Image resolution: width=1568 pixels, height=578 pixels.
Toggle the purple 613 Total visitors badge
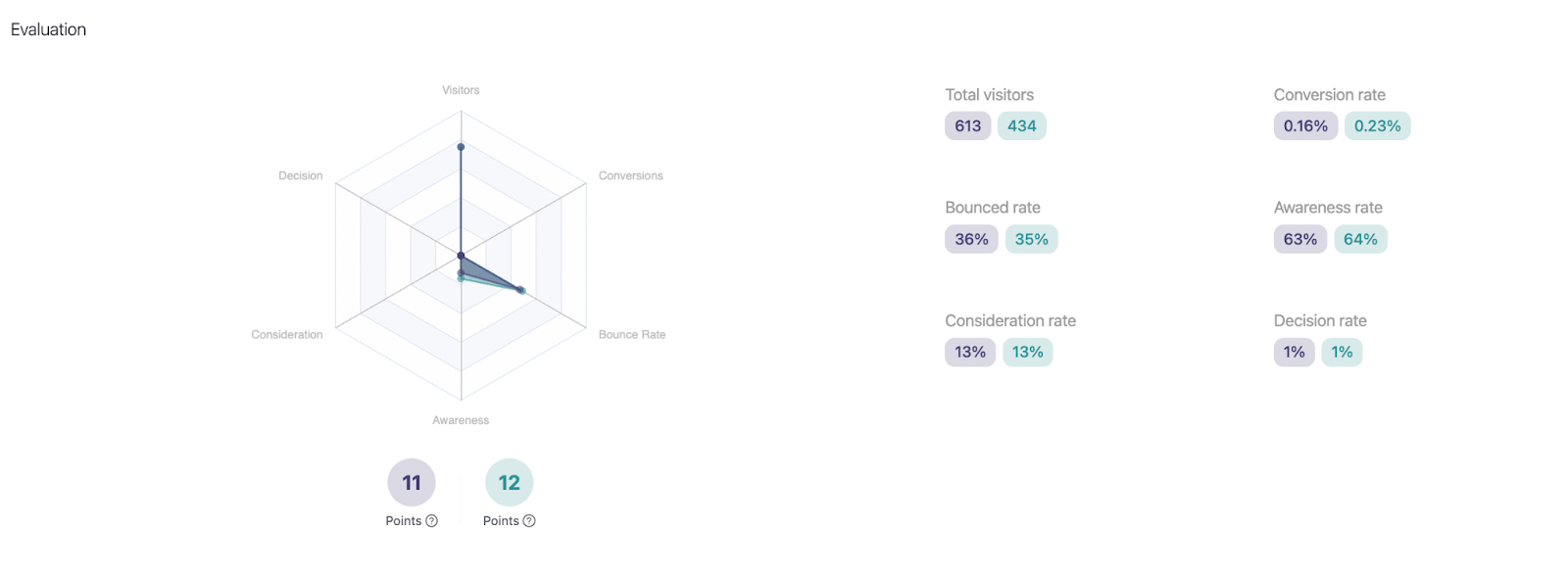tap(967, 125)
